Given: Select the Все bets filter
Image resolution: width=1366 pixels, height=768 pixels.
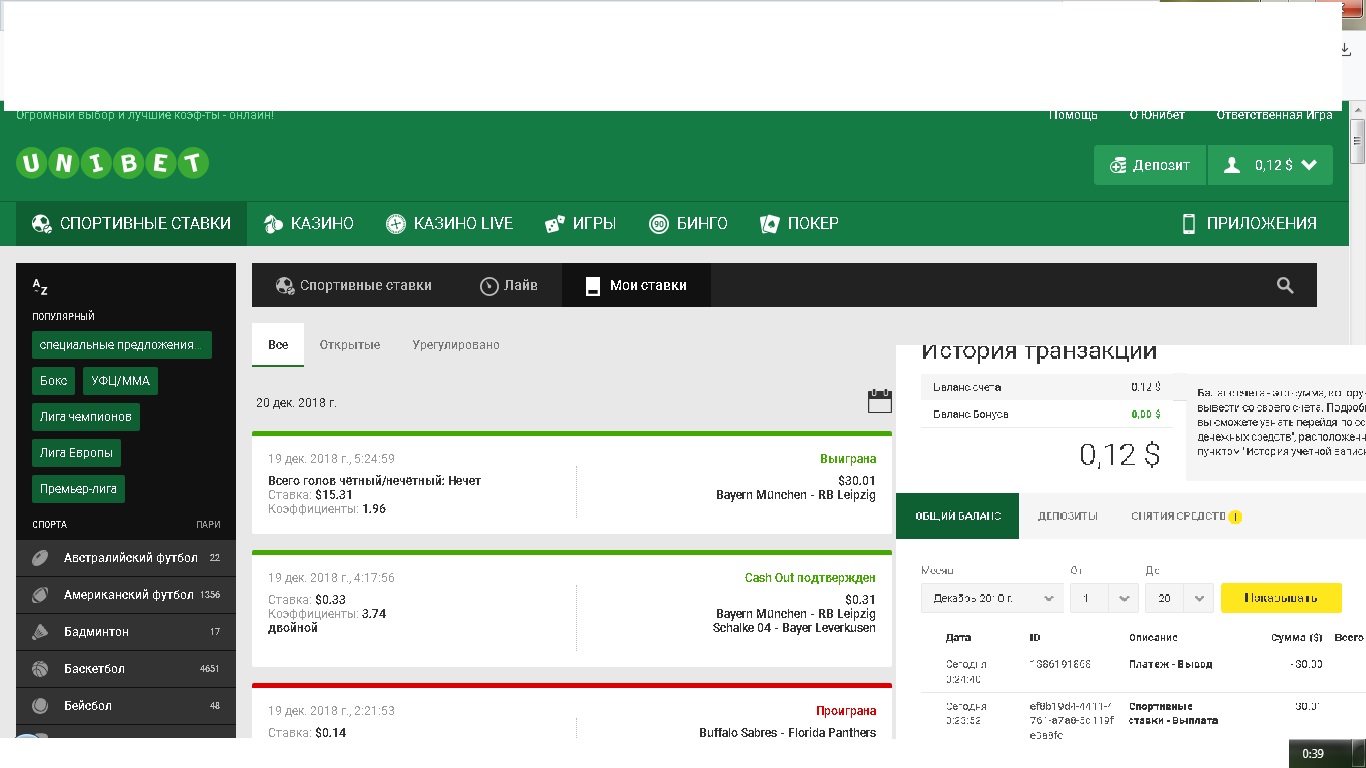Looking at the screenshot, I should pyautogui.click(x=278, y=345).
